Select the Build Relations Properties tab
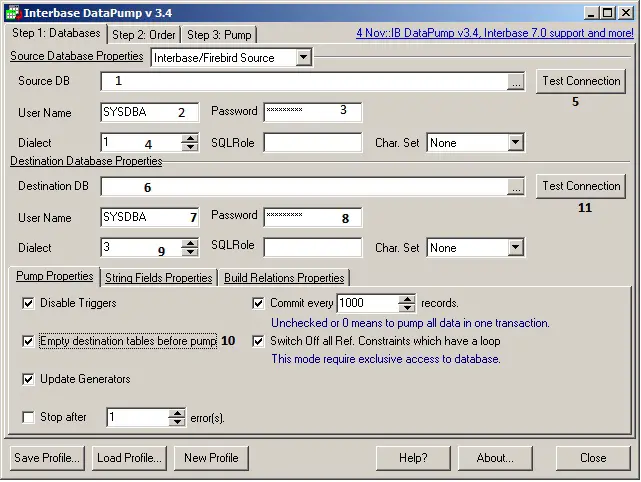 (284, 278)
